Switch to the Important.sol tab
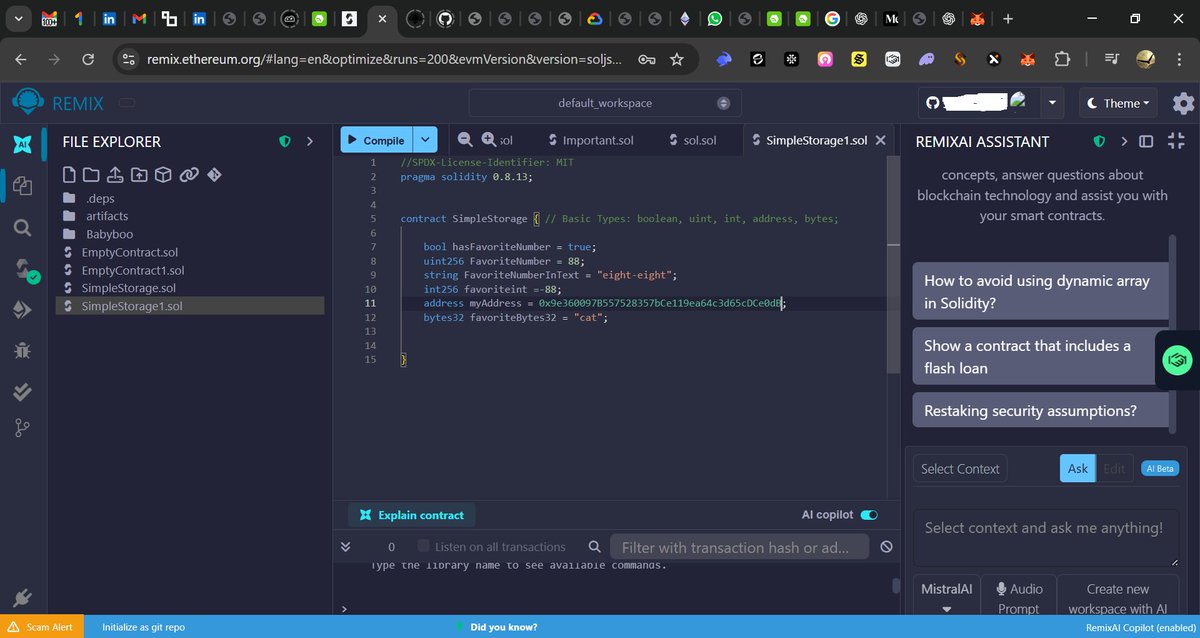Screen dimensions: 1200x638 [600, 140]
